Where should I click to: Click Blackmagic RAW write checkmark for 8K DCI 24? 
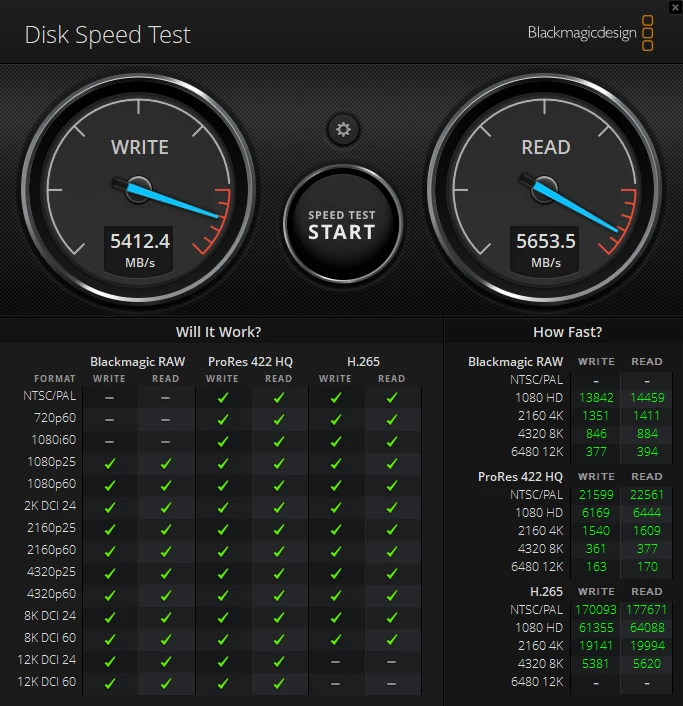(x=109, y=618)
